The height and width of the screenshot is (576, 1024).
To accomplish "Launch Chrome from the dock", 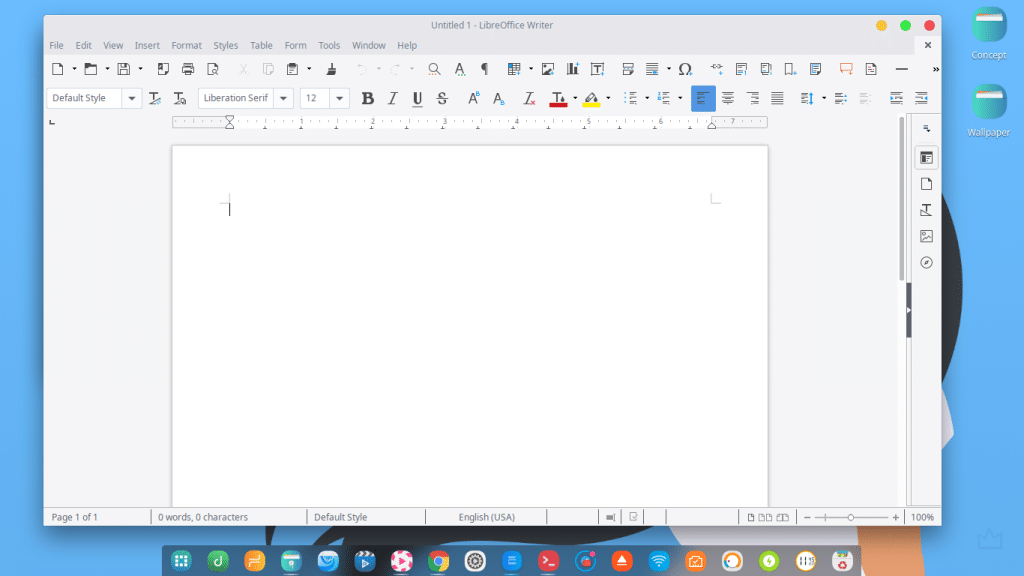I will click(x=438, y=561).
